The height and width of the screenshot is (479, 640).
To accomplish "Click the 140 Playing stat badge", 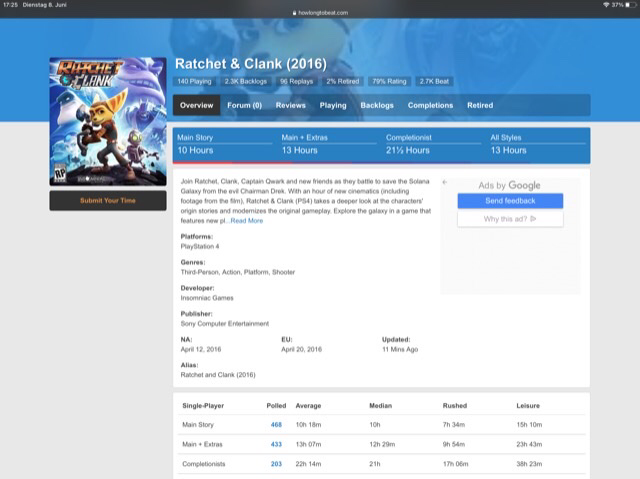I will (194, 82).
